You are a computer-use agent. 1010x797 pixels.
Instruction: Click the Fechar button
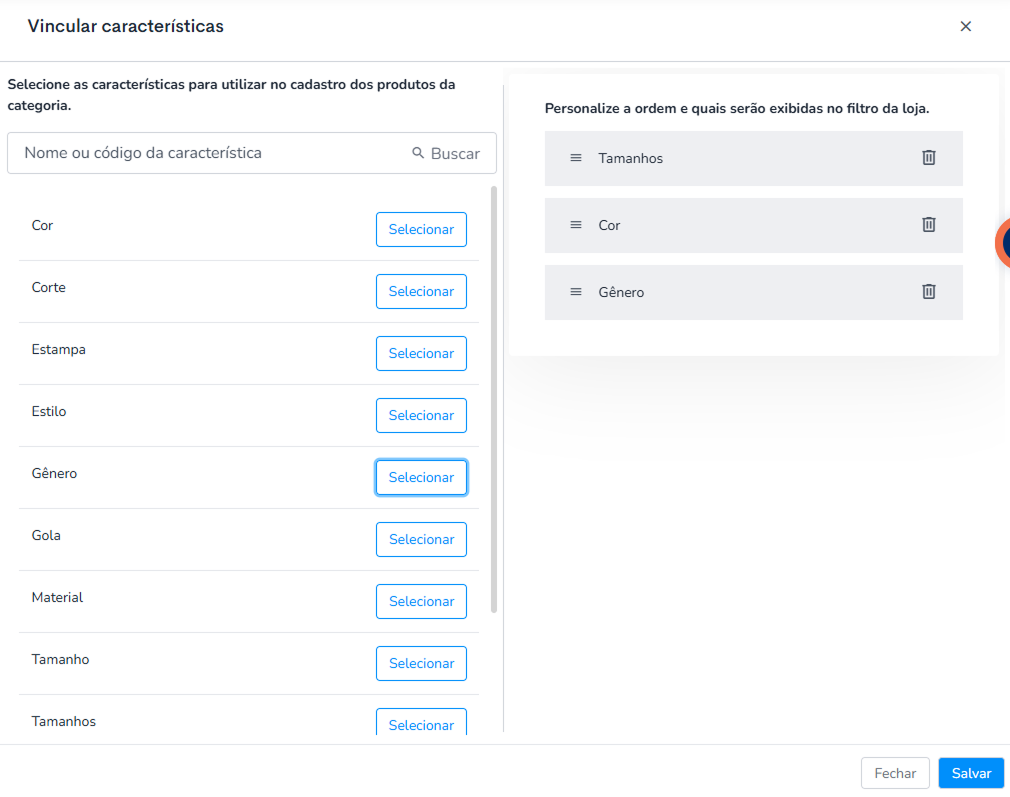[895, 773]
